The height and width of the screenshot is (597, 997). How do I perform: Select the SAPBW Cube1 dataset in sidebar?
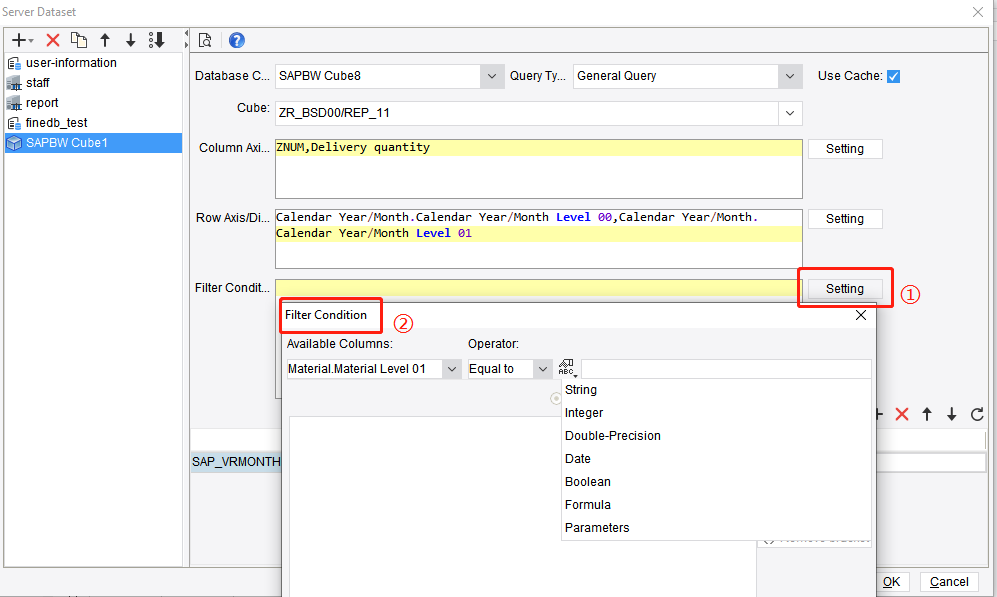(93, 142)
